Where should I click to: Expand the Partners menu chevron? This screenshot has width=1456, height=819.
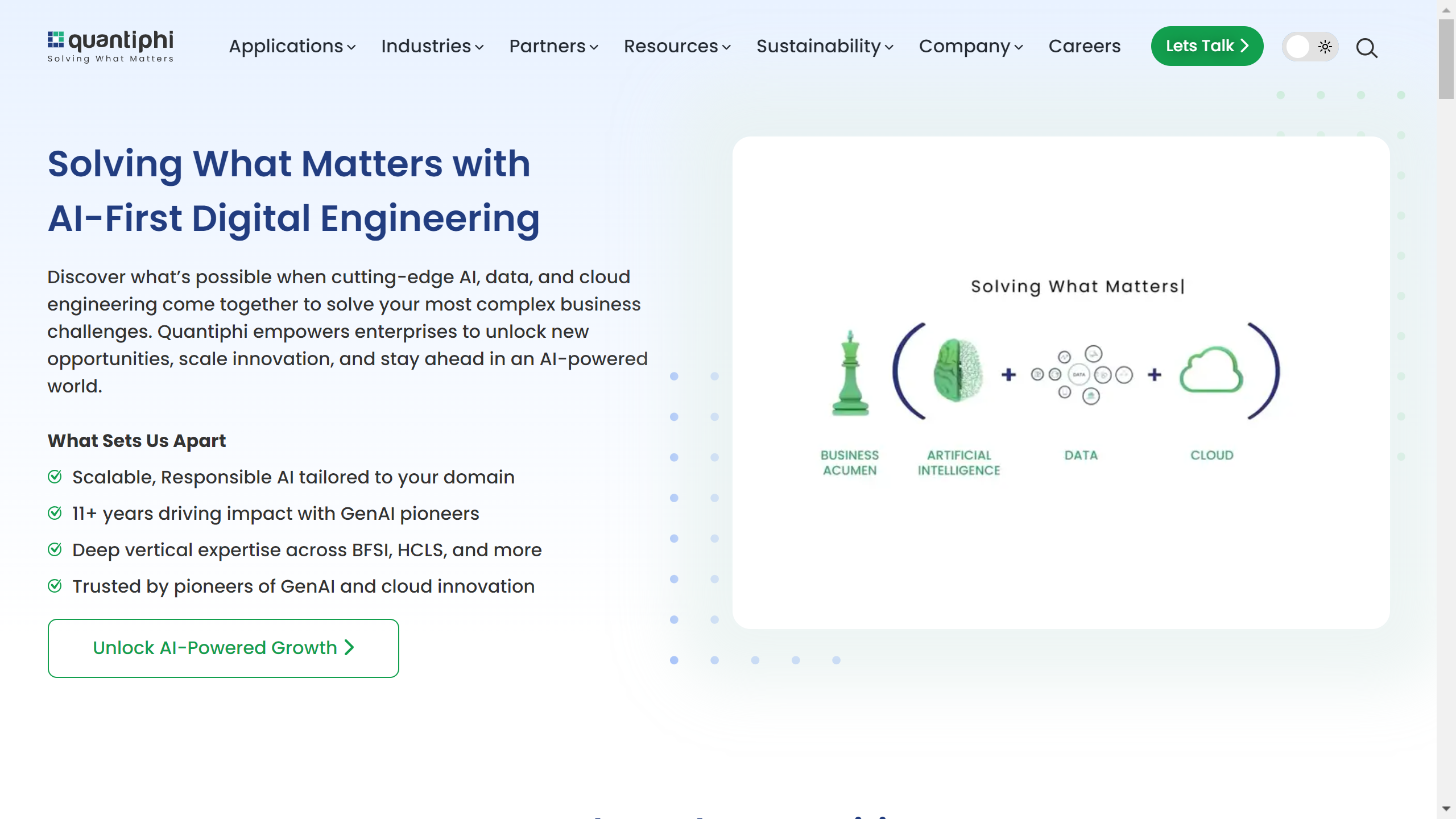pos(595,47)
